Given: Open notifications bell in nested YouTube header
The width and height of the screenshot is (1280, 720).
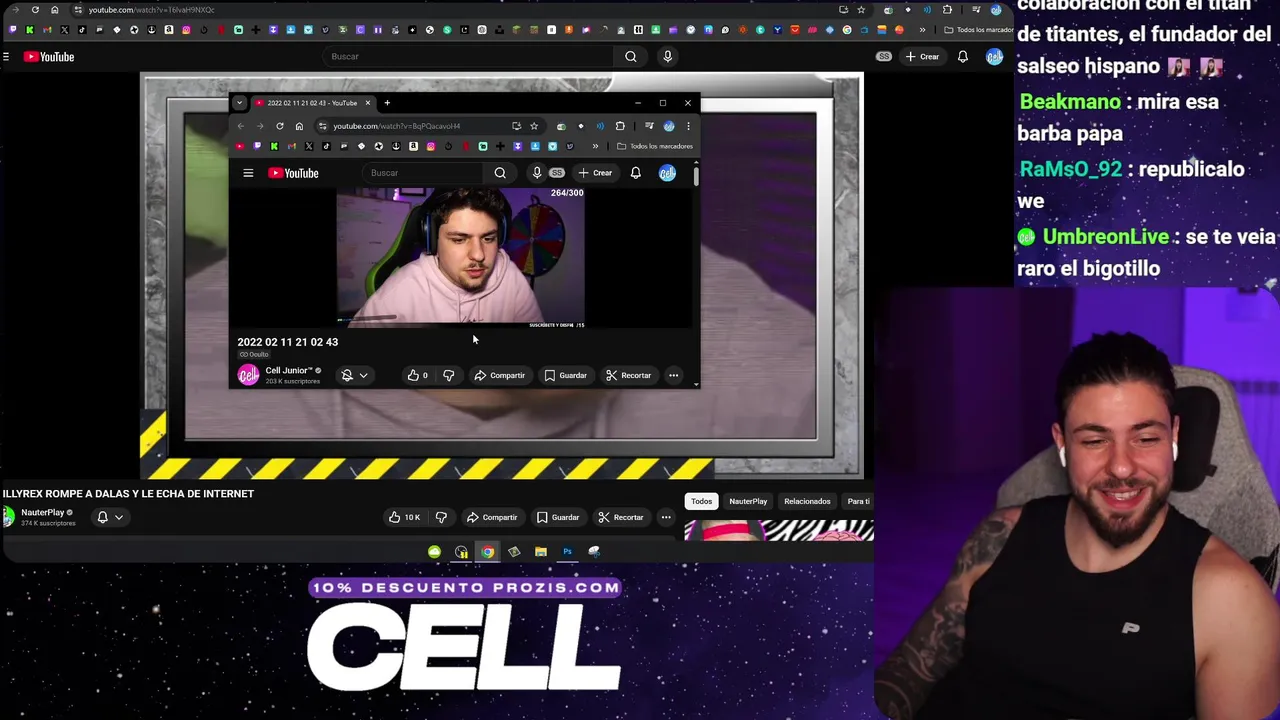Looking at the screenshot, I should coord(635,173).
